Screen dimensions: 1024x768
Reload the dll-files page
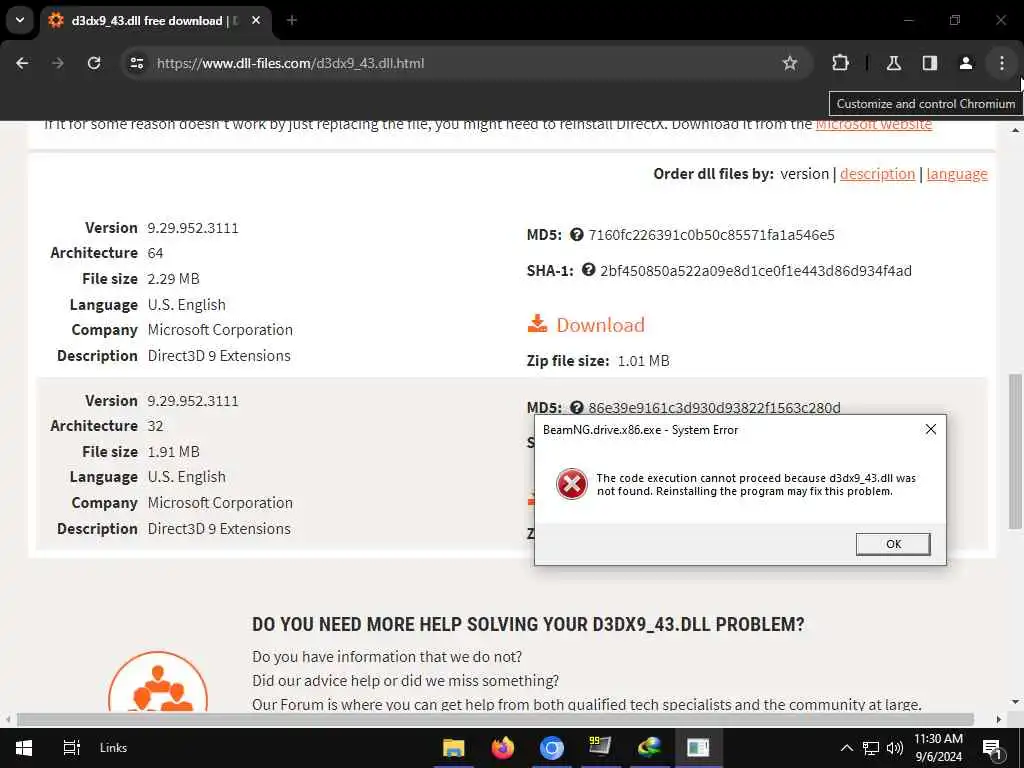(94, 63)
